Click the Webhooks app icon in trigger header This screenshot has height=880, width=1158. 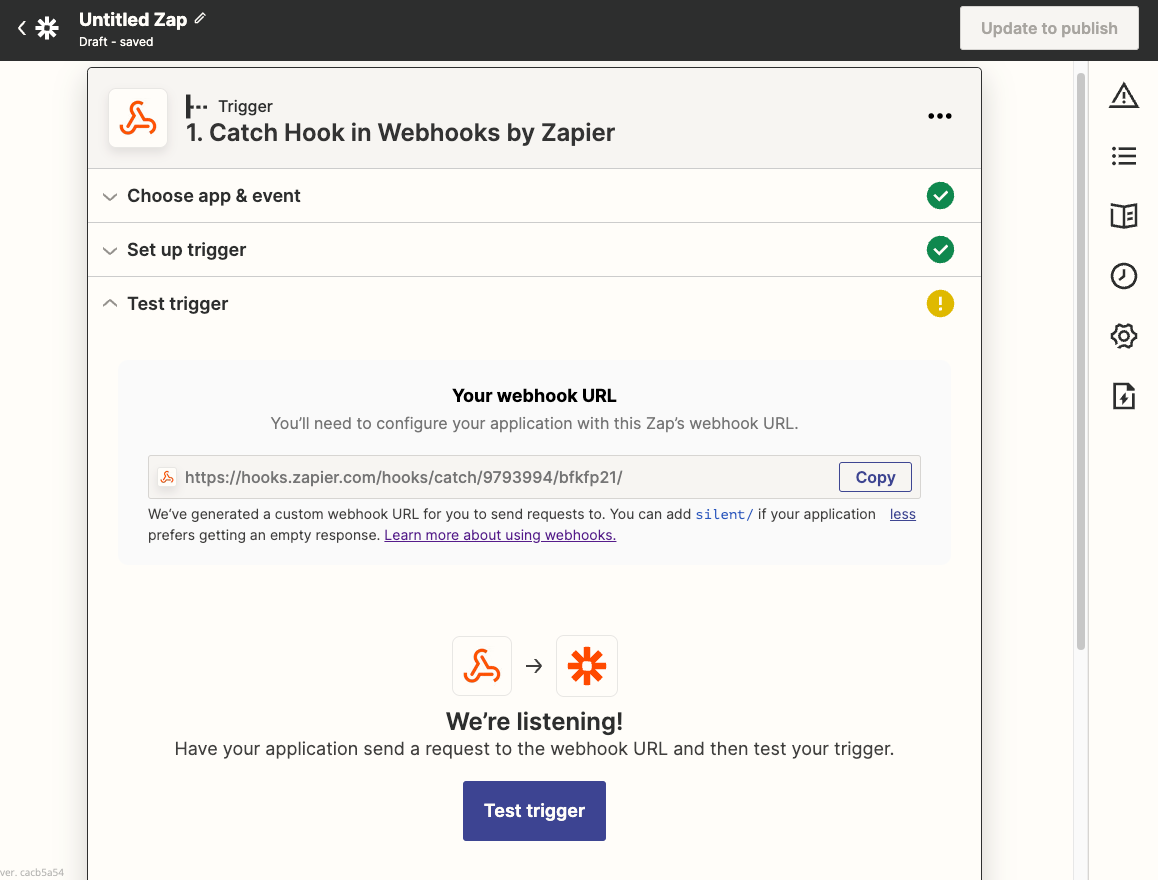(138, 118)
